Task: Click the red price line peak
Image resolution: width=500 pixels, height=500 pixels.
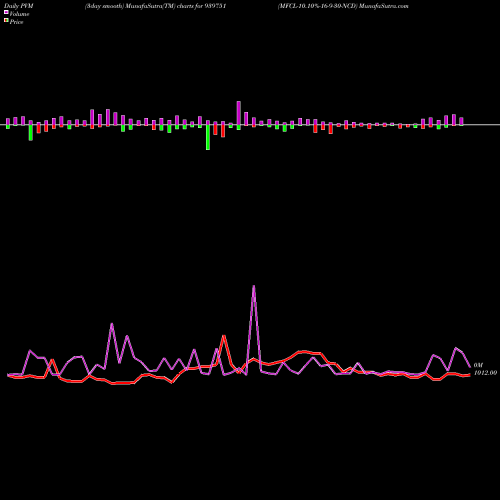Action: (x=224, y=336)
